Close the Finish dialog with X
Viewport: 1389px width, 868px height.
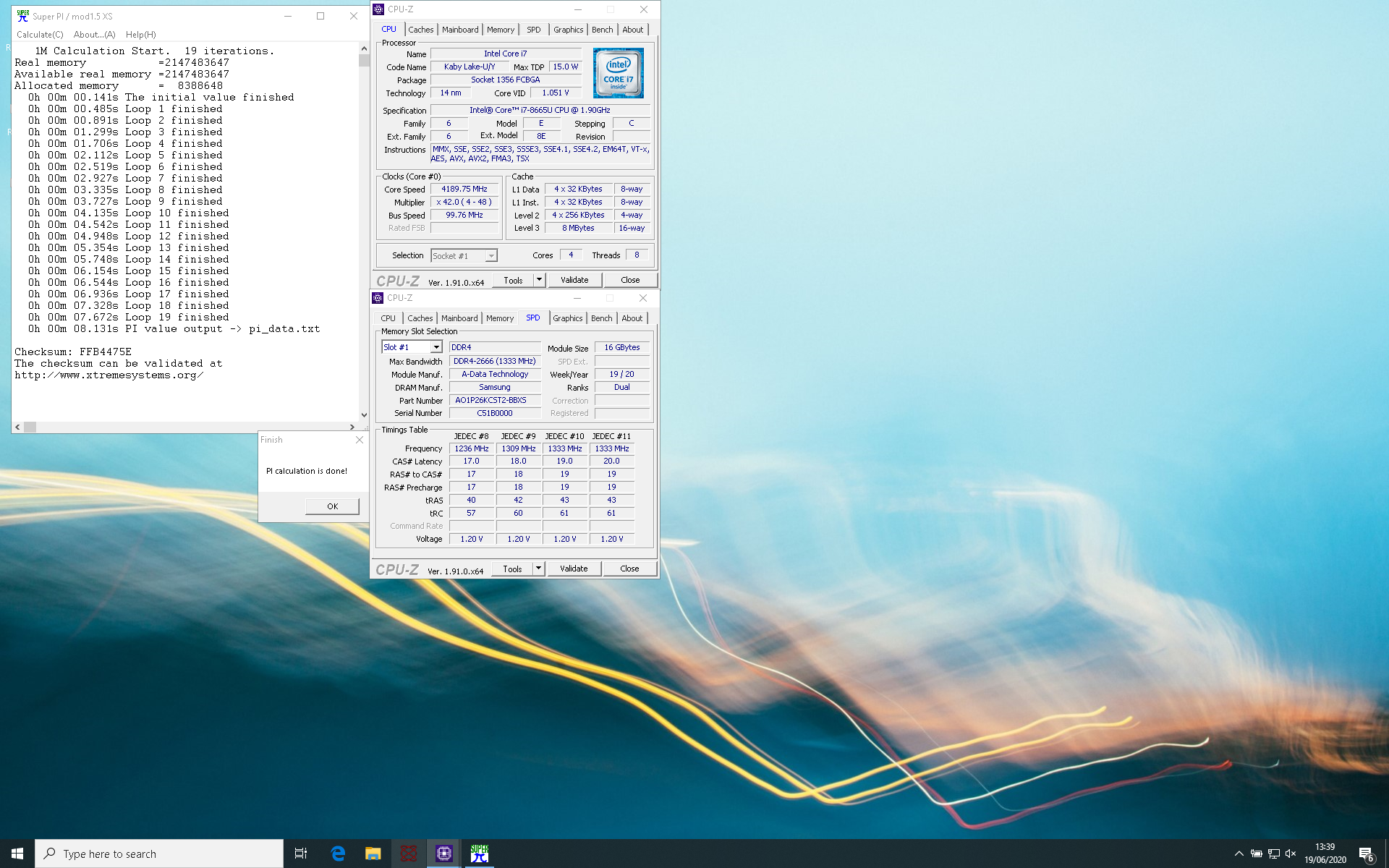(359, 440)
